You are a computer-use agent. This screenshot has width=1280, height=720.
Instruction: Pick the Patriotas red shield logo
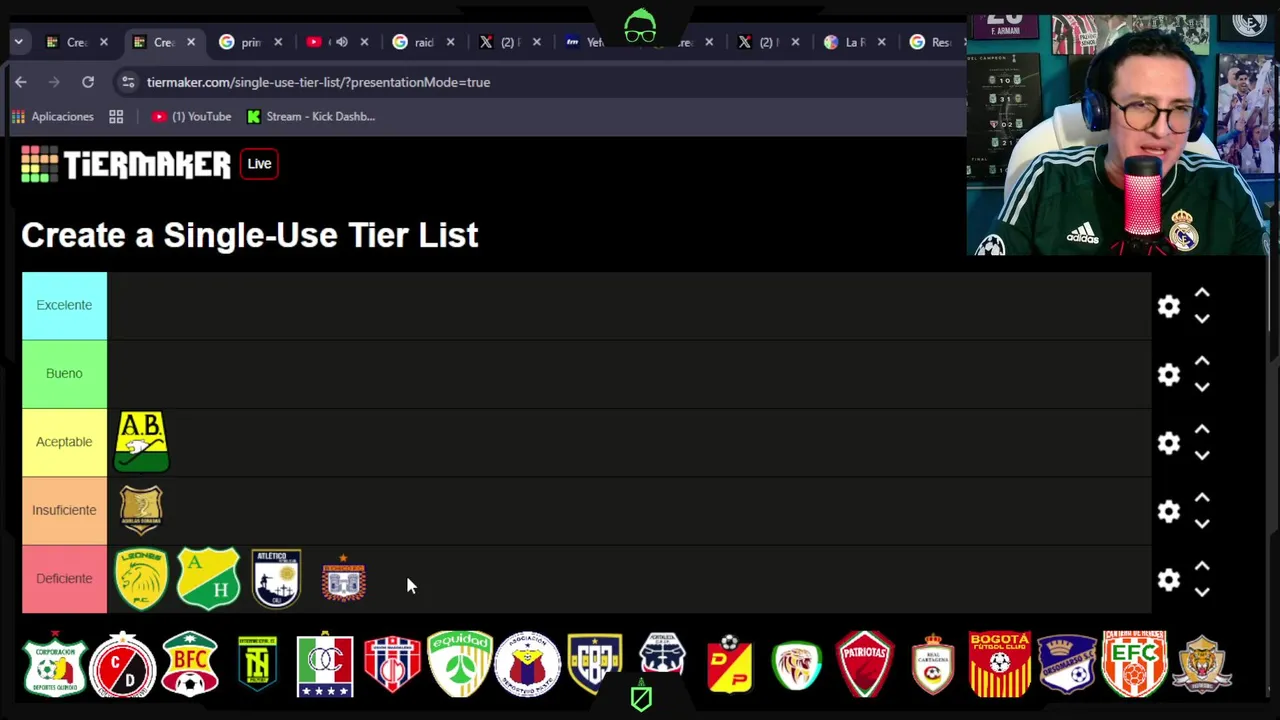click(x=865, y=664)
